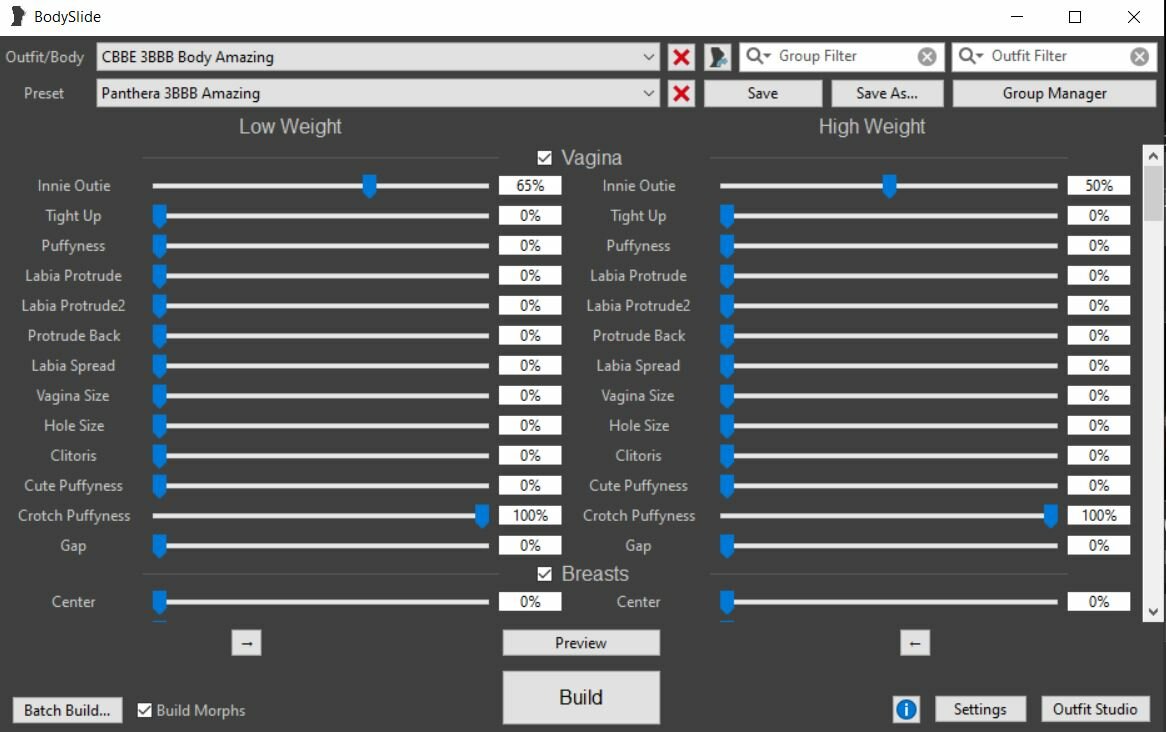Click High Weight Vagina Size slider track
1166x732 pixels.
(x=889, y=396)
